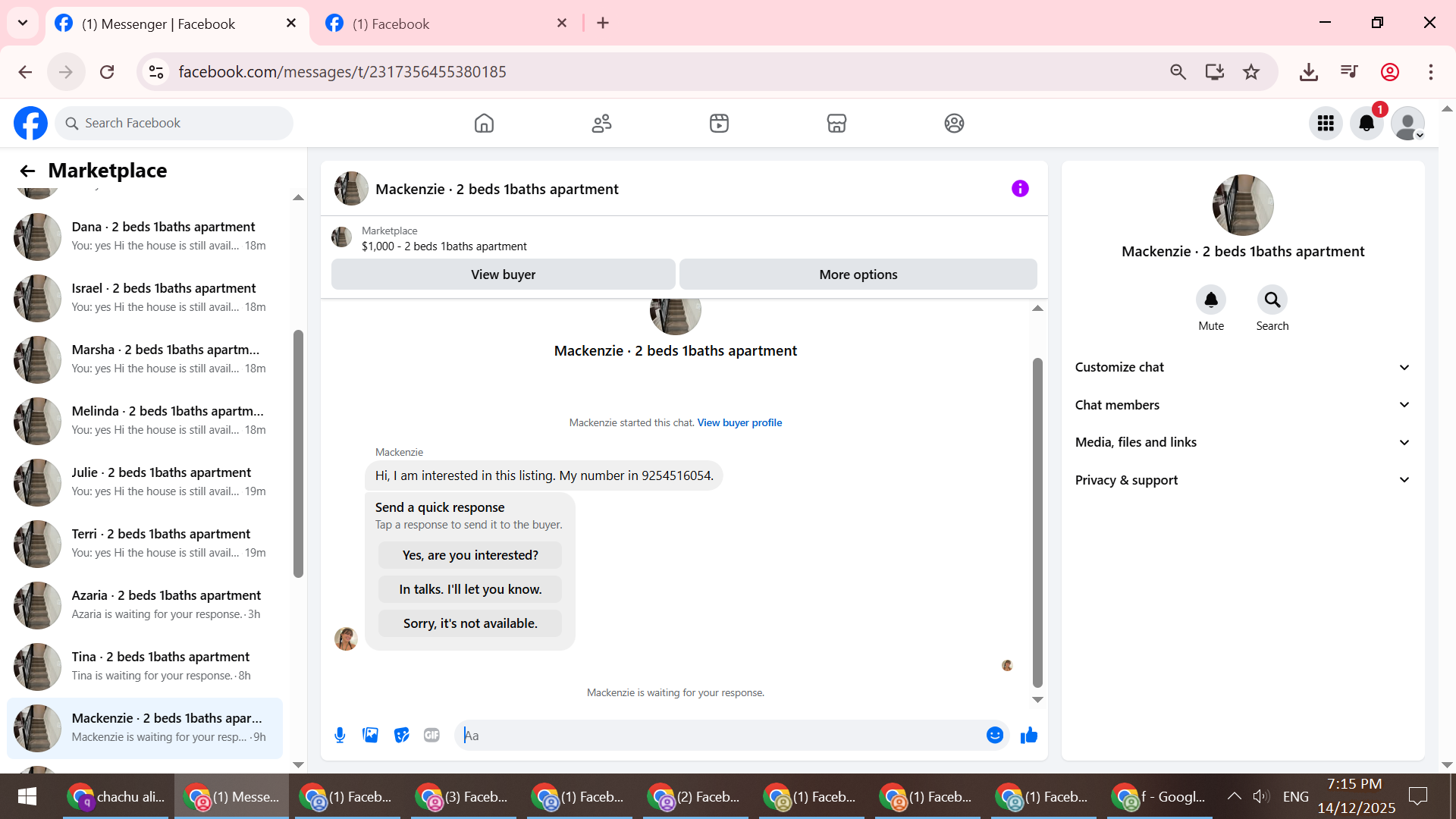Image resolution: width=1456 pixels, height=819 pixels.
Task: Expand Media, files and links
Action: pos(1242,442)
